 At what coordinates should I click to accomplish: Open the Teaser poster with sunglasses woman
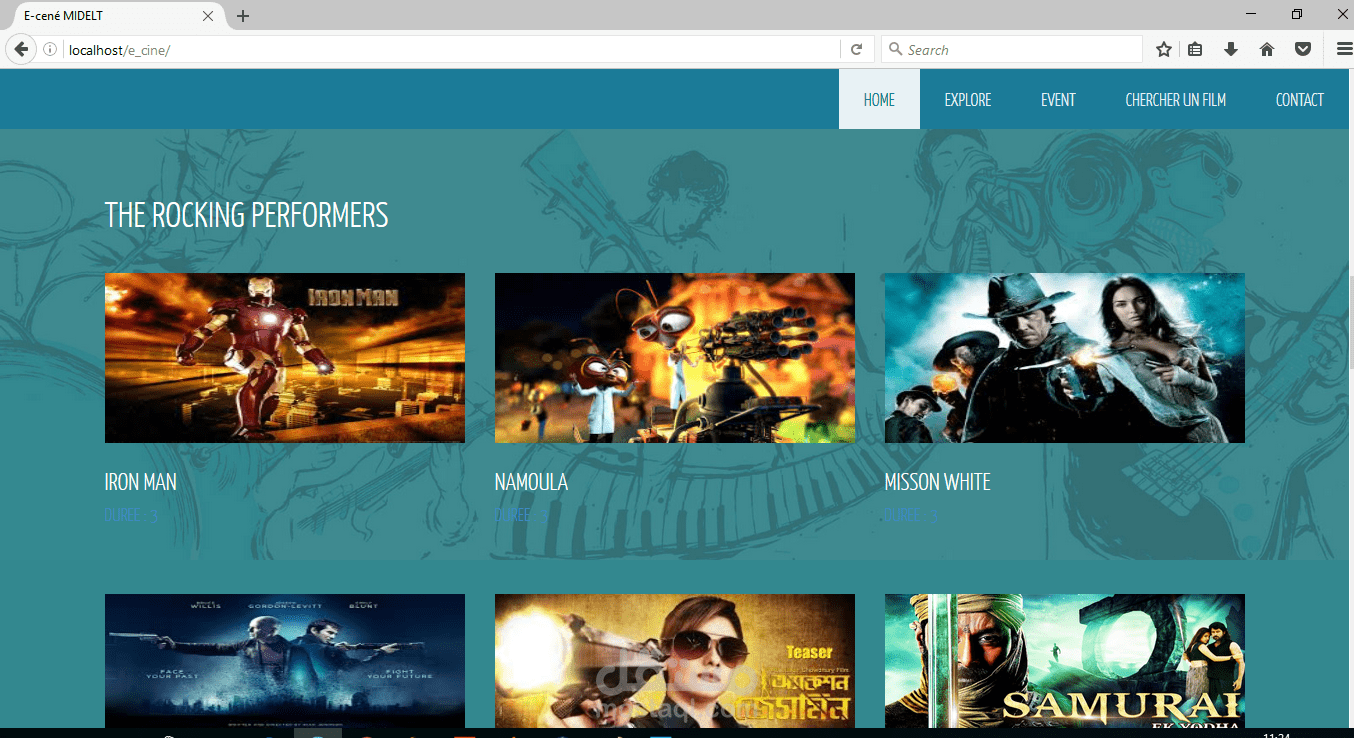[675, 661]
